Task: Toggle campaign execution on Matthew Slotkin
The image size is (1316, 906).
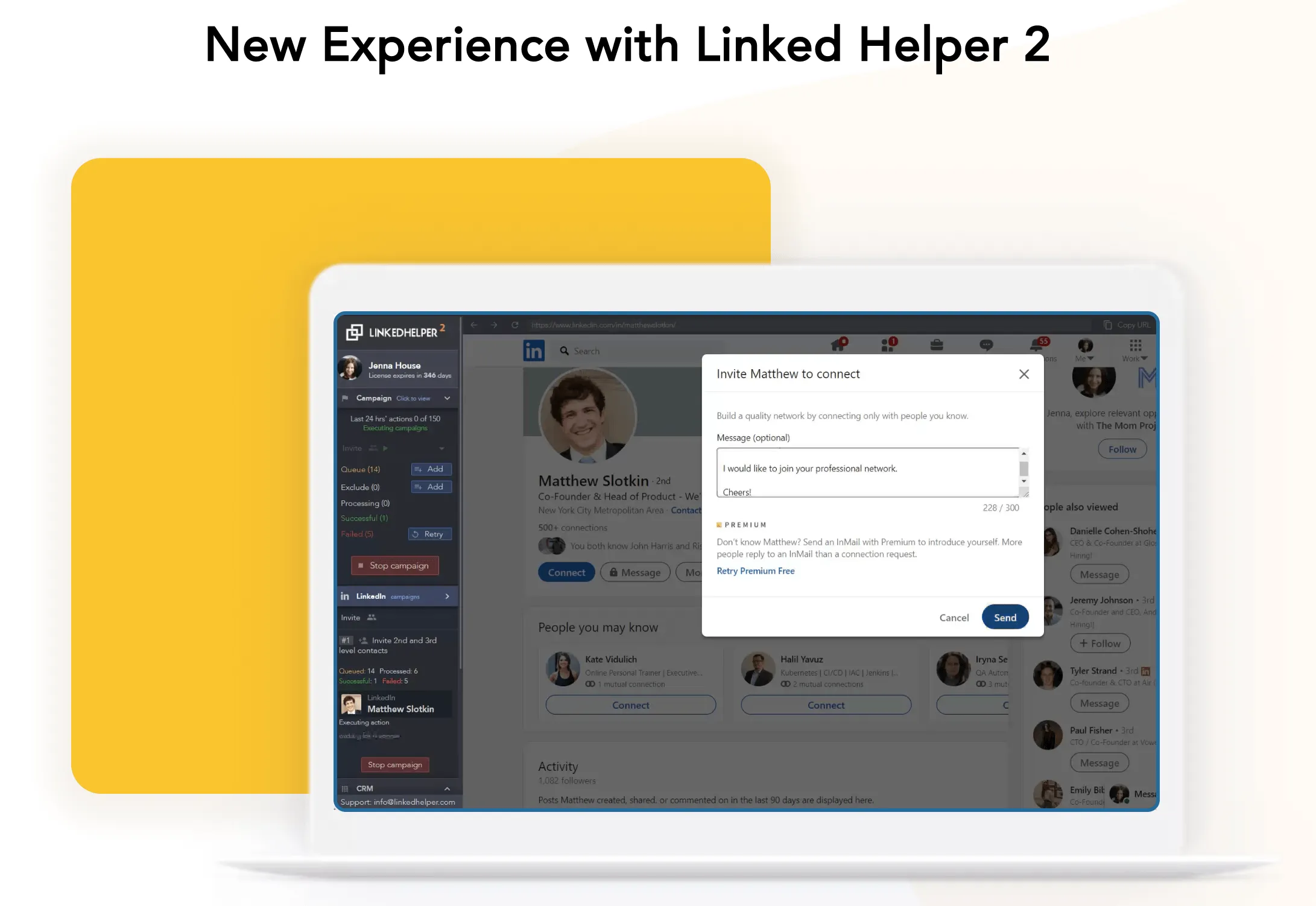Action: 395,766
